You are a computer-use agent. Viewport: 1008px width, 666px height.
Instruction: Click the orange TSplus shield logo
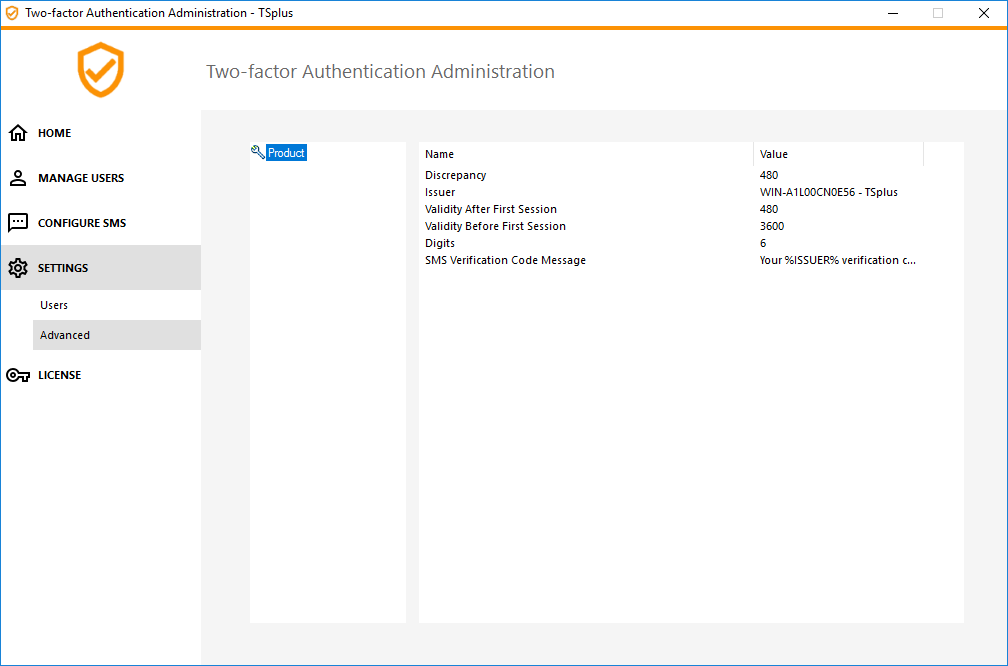pos(100,70)
